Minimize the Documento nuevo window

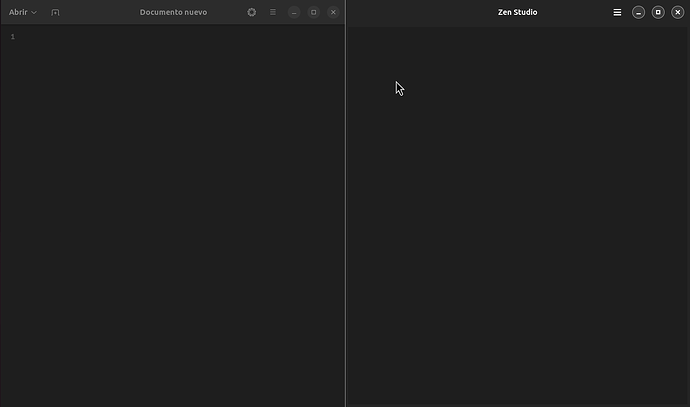294,12
